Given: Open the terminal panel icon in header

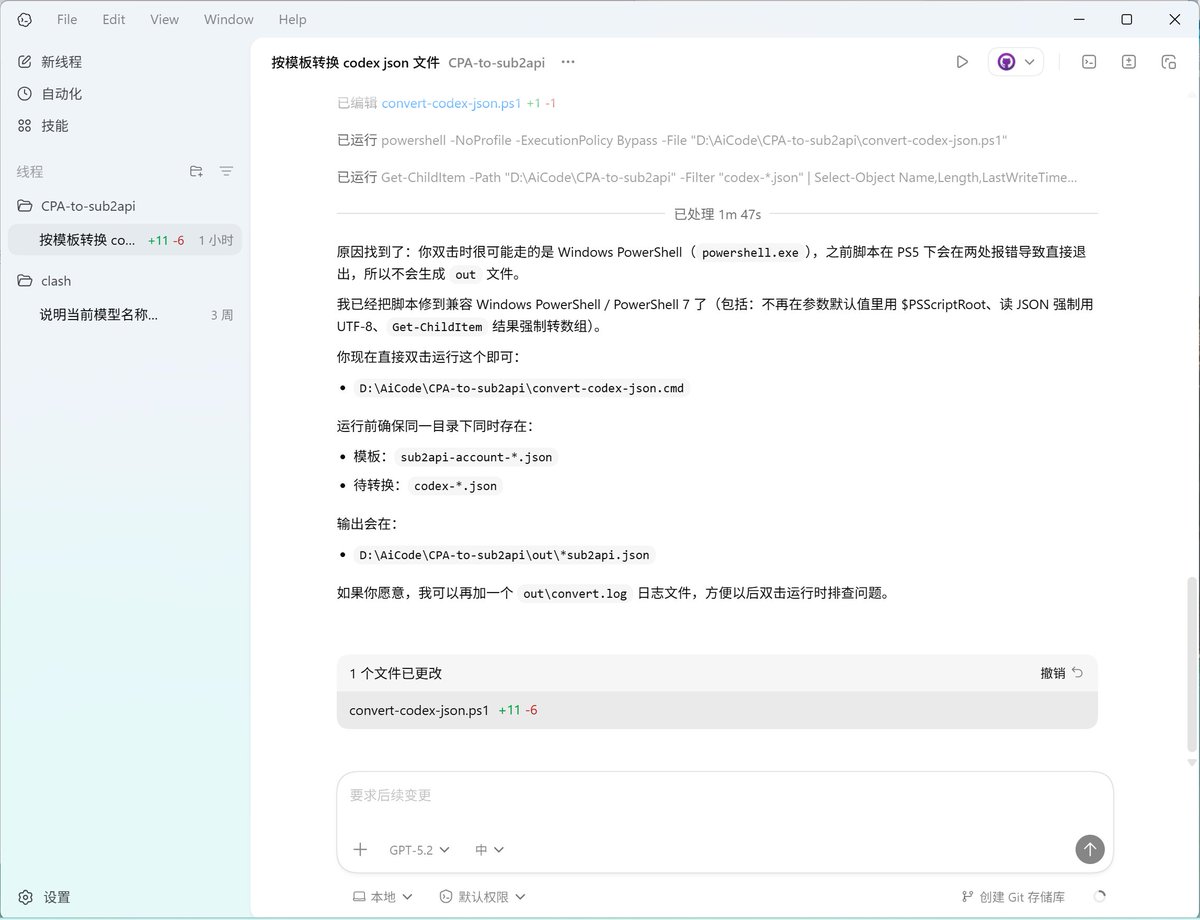Looking at the screenshot, I should (1089, 62).
